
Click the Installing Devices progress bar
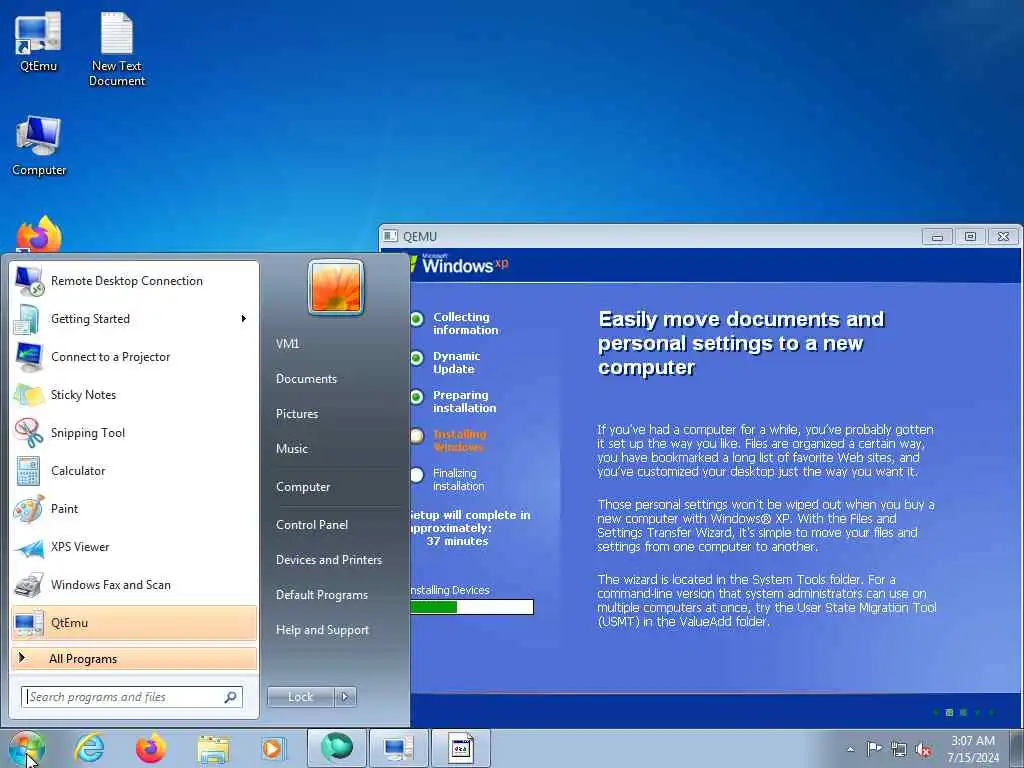coord(471,607)
